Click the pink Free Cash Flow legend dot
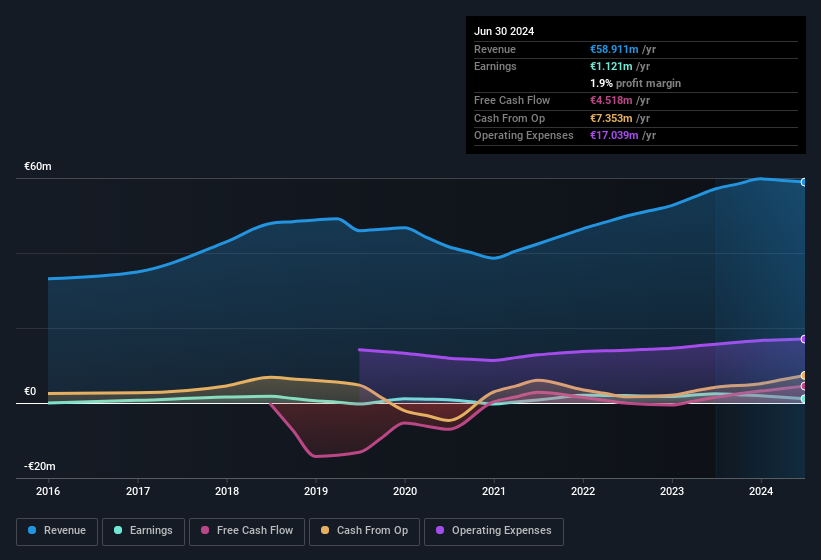Image resolution: width=821 pixels, height=560 pixels. click(205, 530)
